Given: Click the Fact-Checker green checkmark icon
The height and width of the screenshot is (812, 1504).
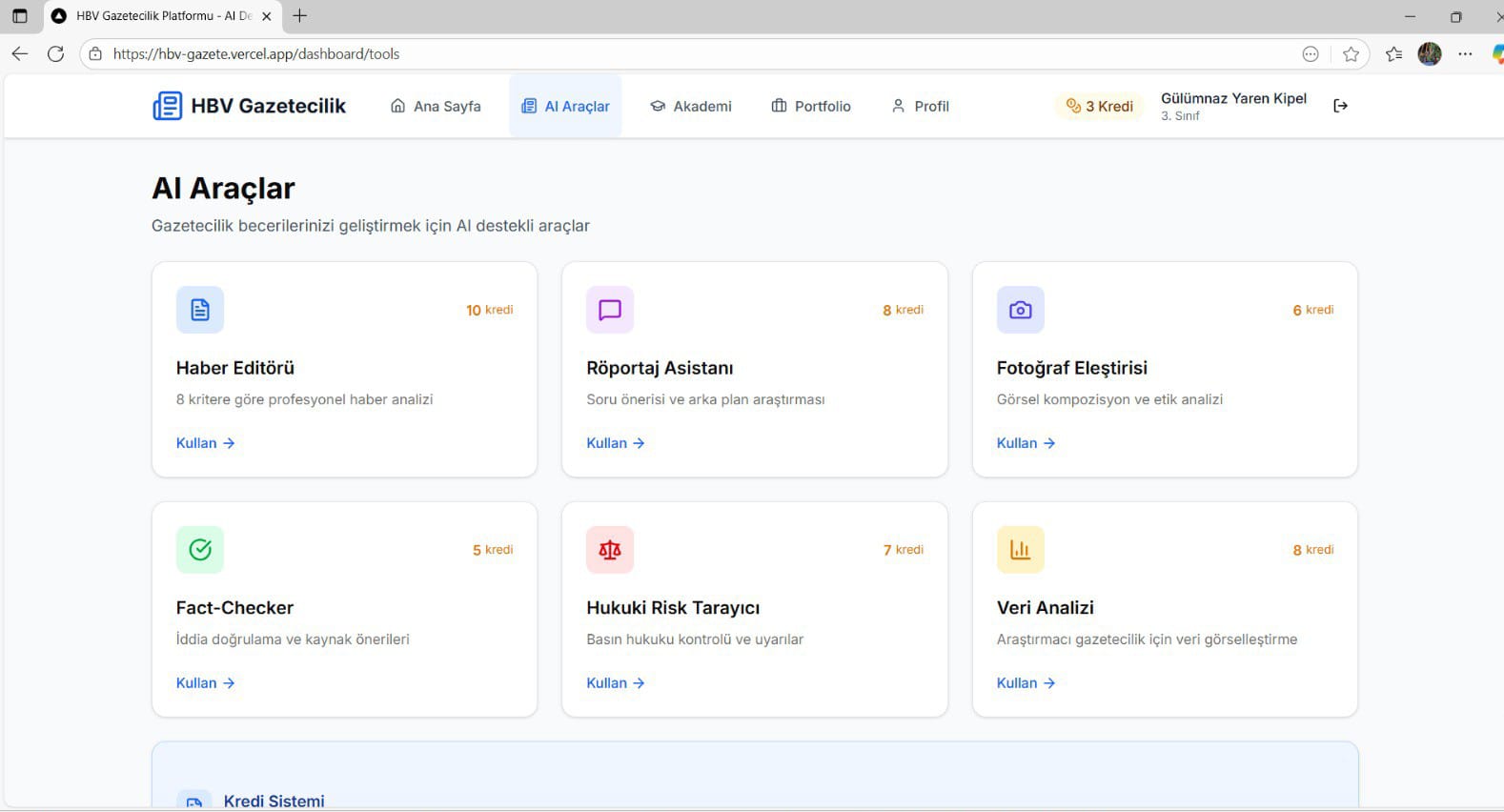Looking at the screenshot, I should coord(200,550).
